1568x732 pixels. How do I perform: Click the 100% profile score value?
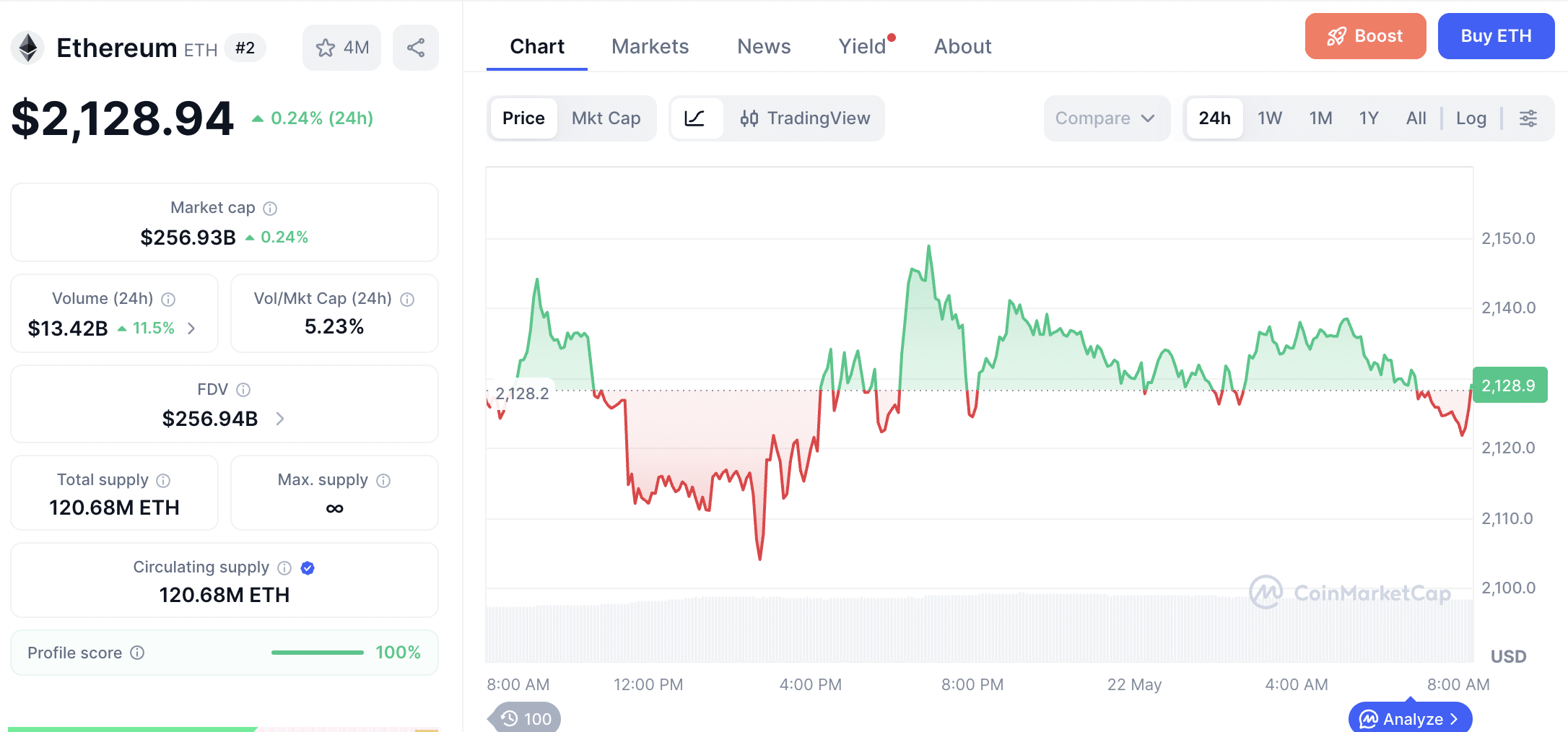tap(398, 653)
